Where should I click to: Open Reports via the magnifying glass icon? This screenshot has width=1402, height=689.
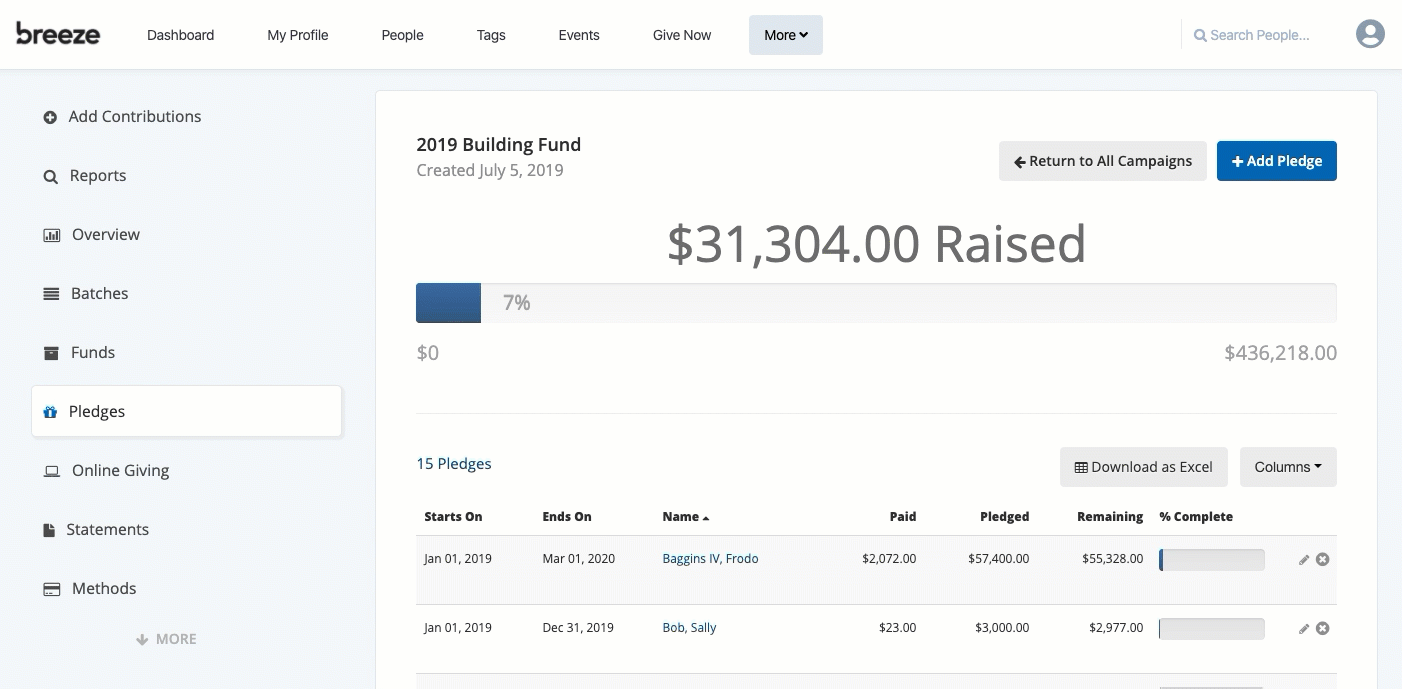point(50,175)
